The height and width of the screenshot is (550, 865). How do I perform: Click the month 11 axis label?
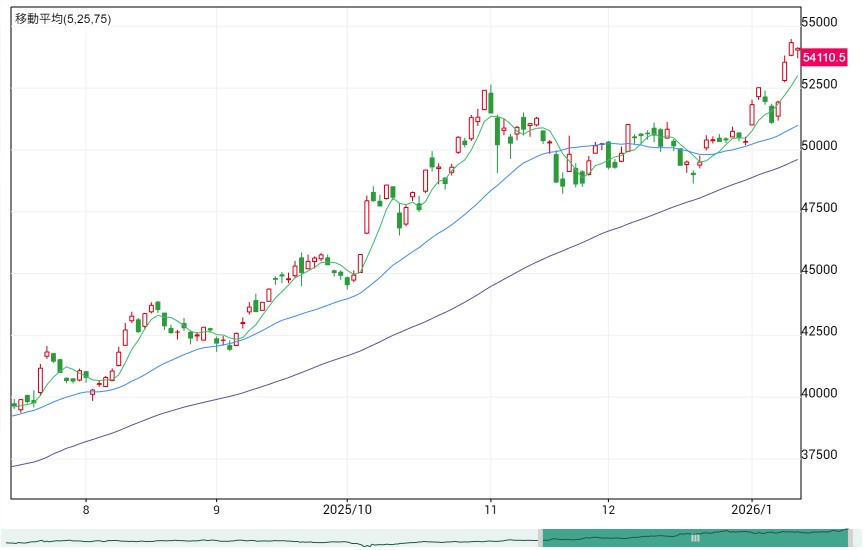coord(490,509)
